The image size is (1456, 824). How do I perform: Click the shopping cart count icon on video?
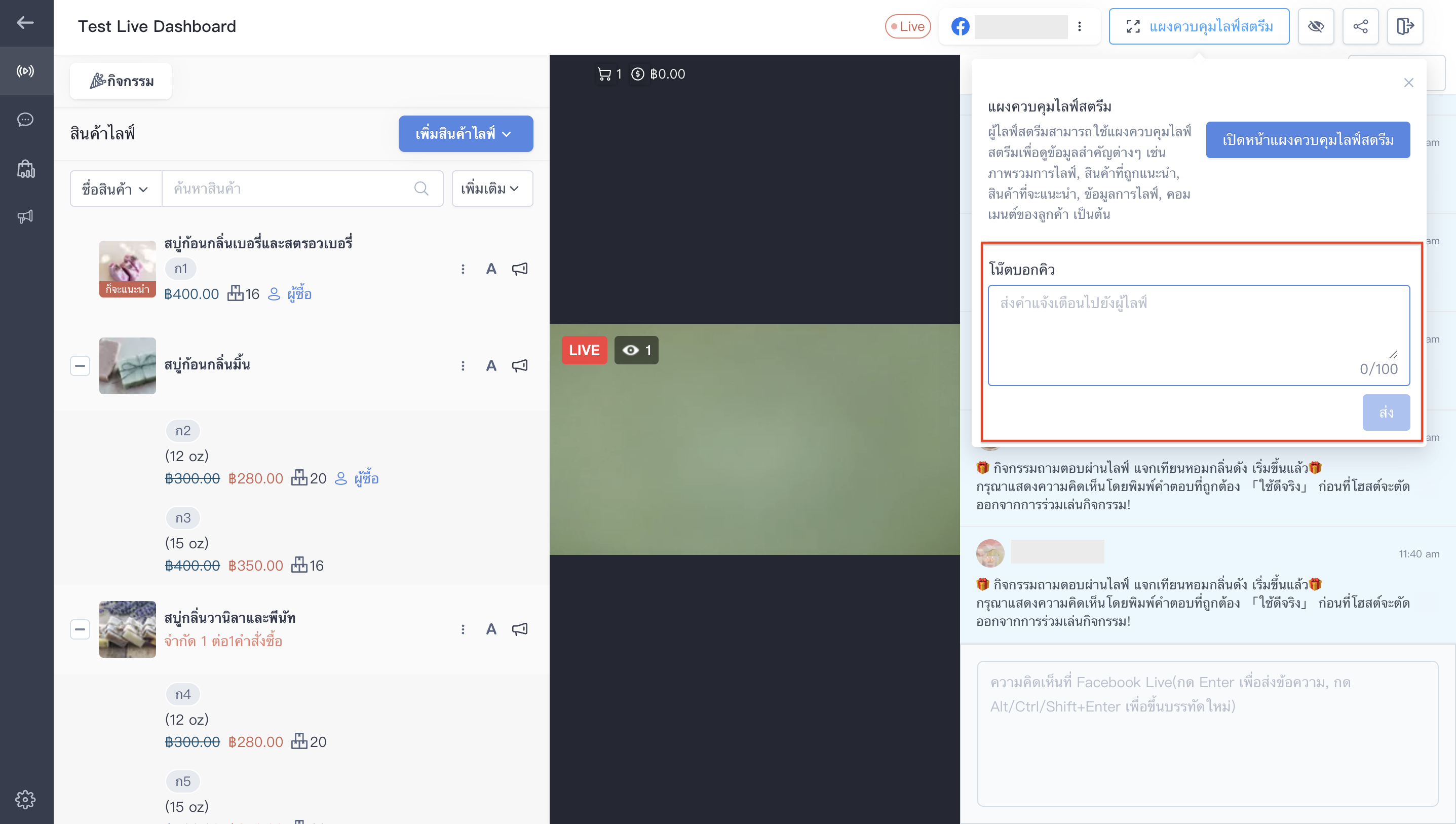pyautogui.click(x=604, y=74)
